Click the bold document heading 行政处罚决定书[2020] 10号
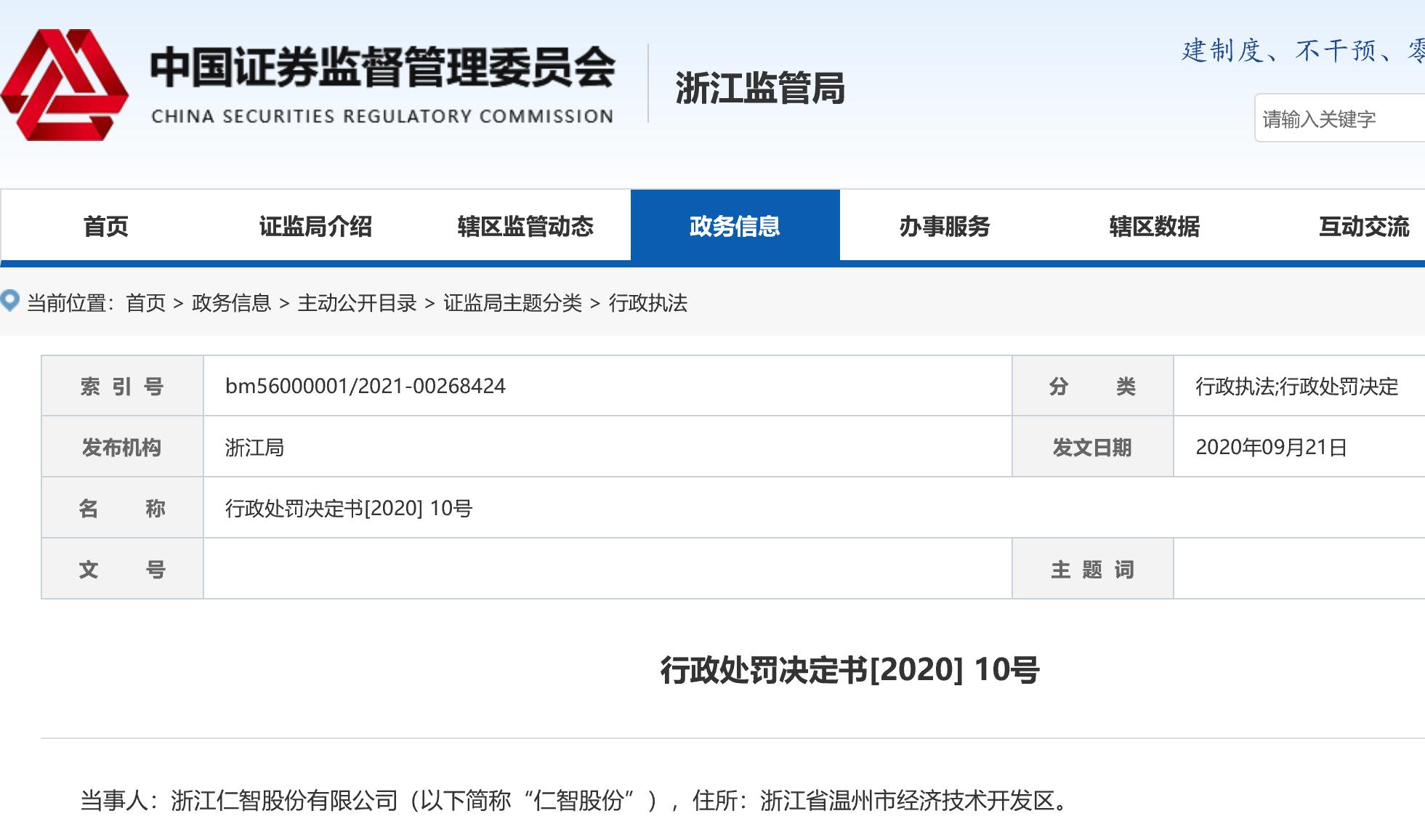Image resolution: width=1425 pixels, height=840 pixels. 849,669
